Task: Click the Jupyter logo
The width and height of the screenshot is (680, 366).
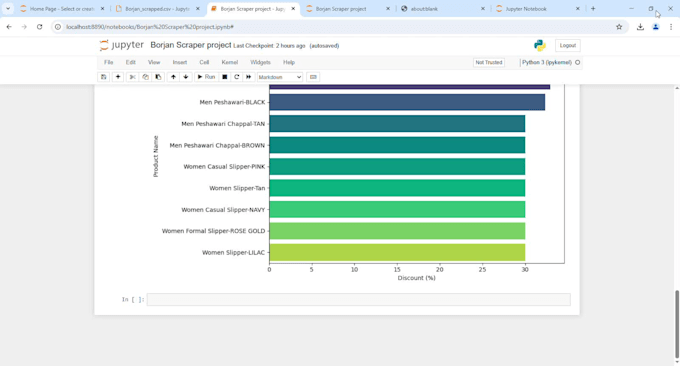Action: (x=121, y=45)
